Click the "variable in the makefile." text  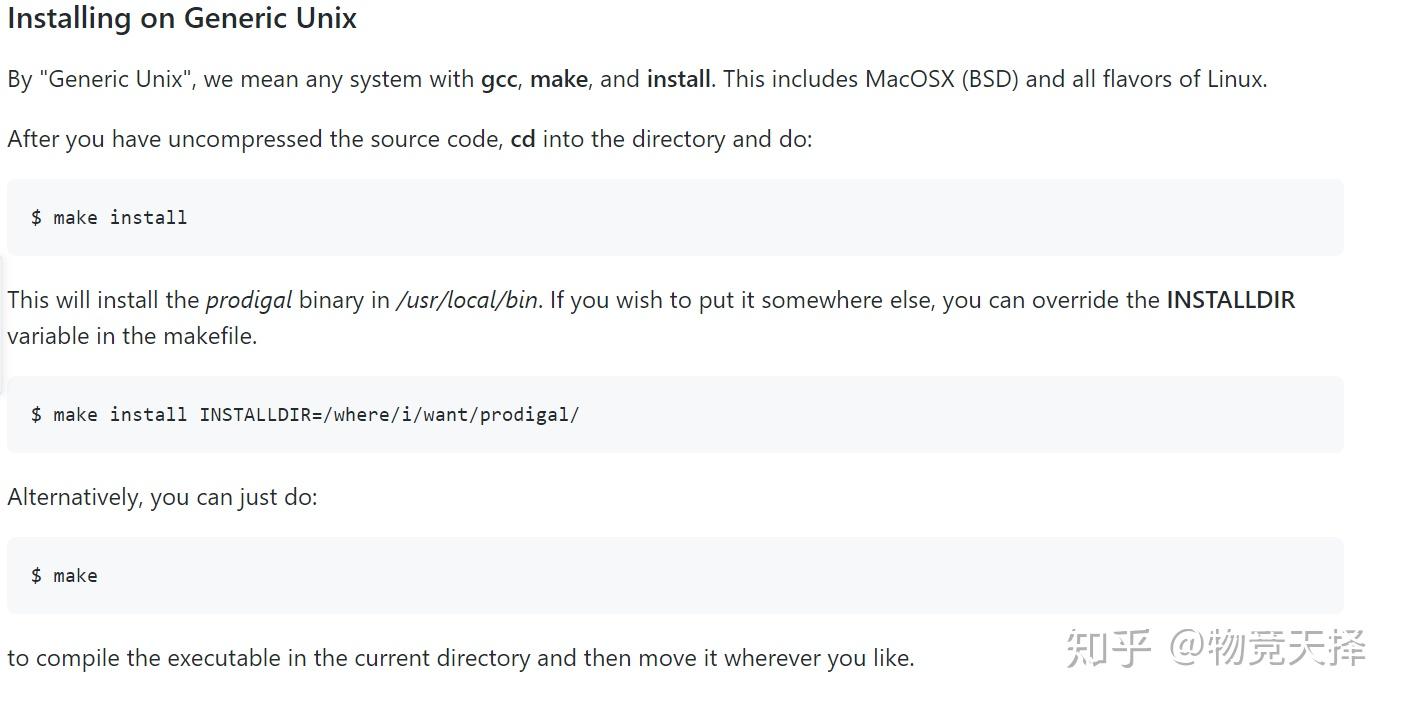(x=132, y=336)
